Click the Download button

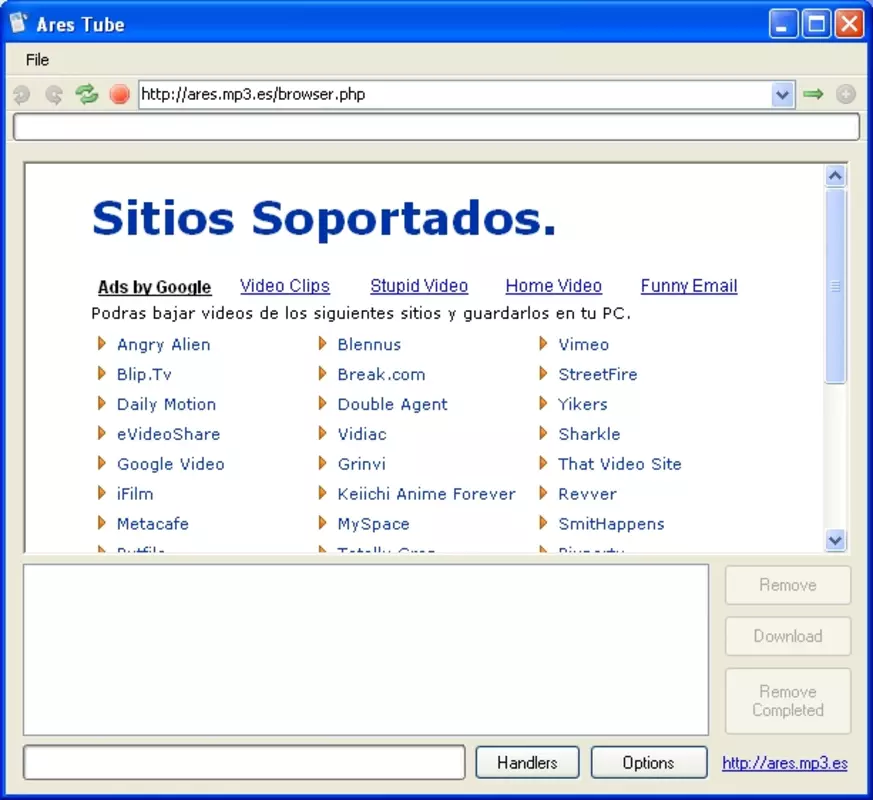pyautogui.click(x=788, y=636)
